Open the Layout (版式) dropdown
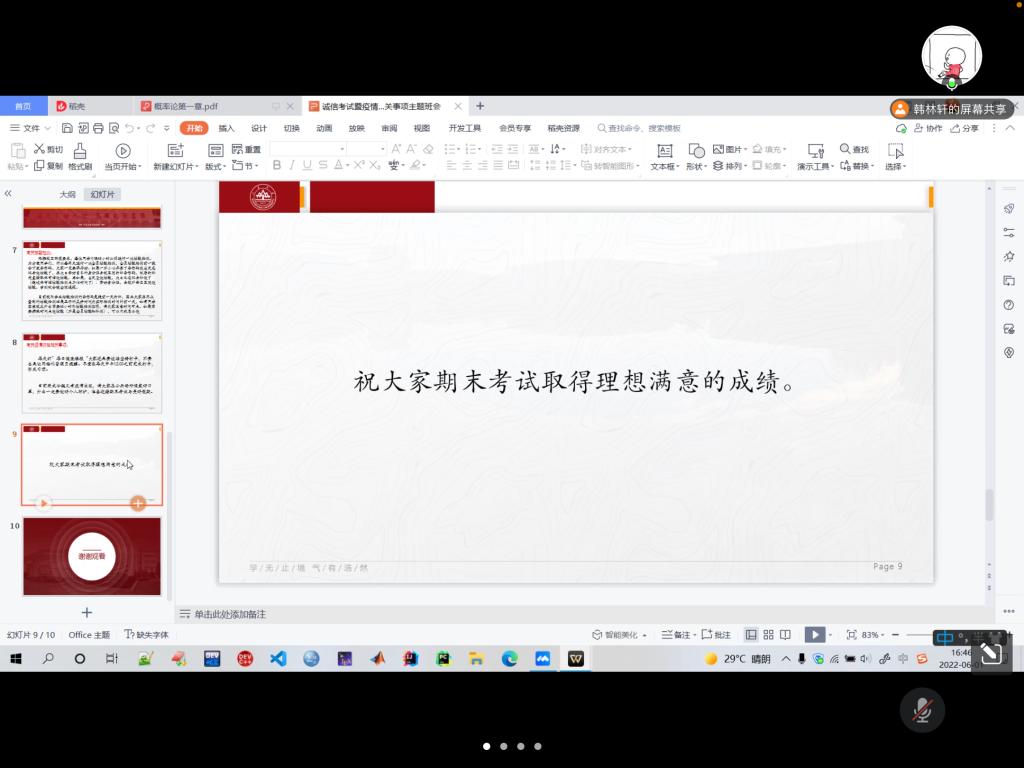 point(216,167)
